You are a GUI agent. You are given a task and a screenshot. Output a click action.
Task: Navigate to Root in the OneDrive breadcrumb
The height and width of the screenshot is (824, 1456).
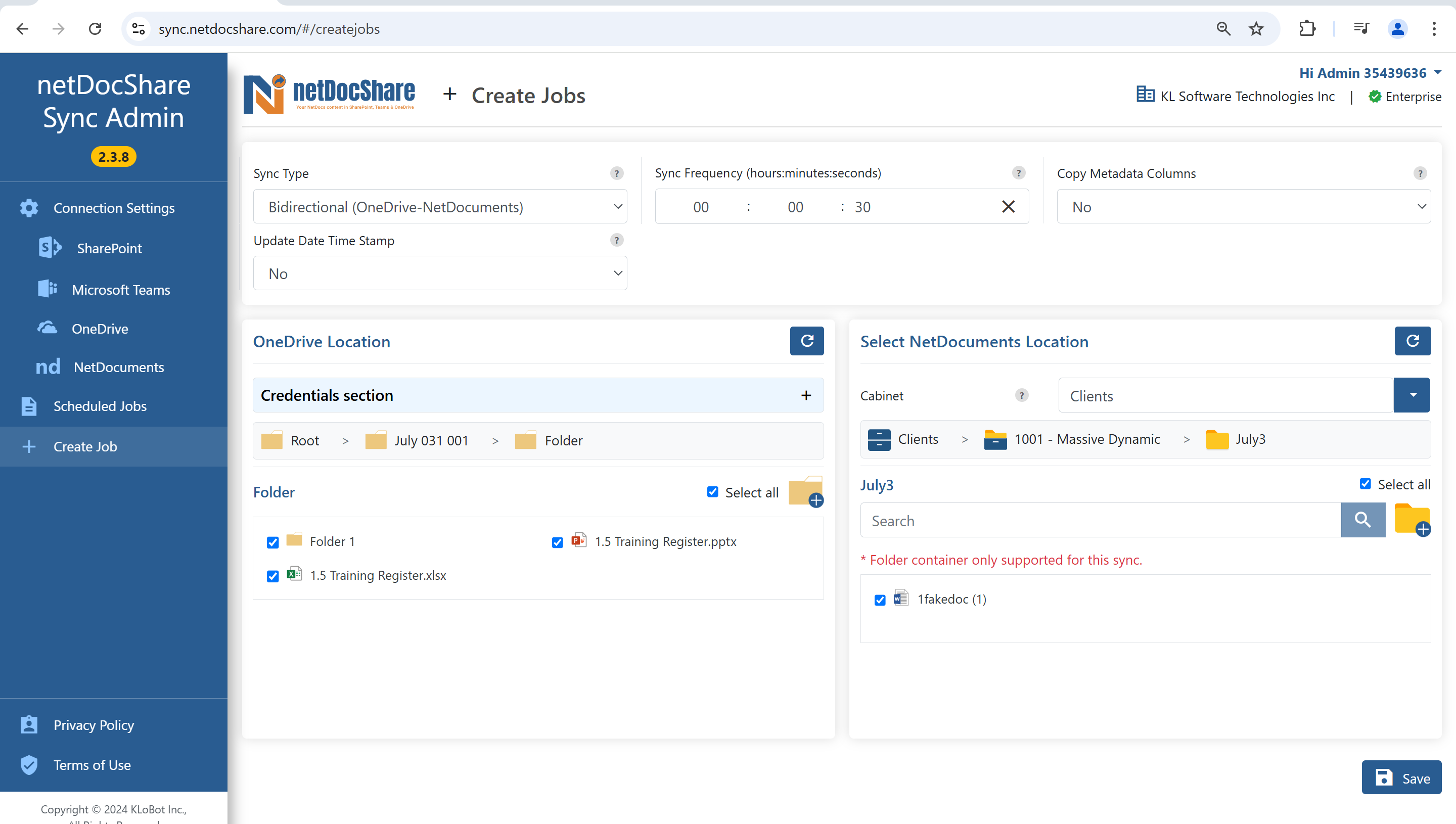[304, 440]
